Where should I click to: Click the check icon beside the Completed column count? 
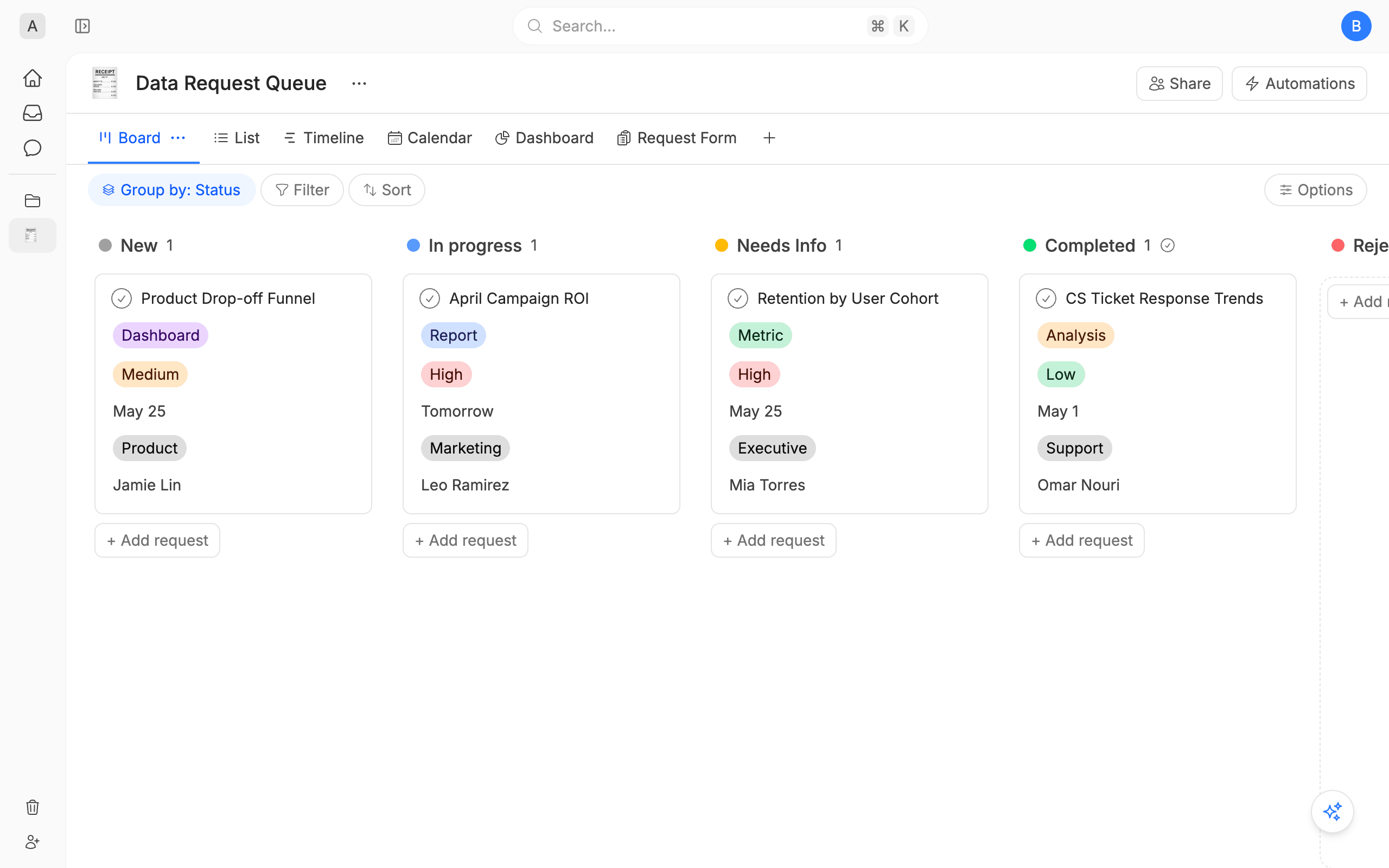click(1168, 246)
